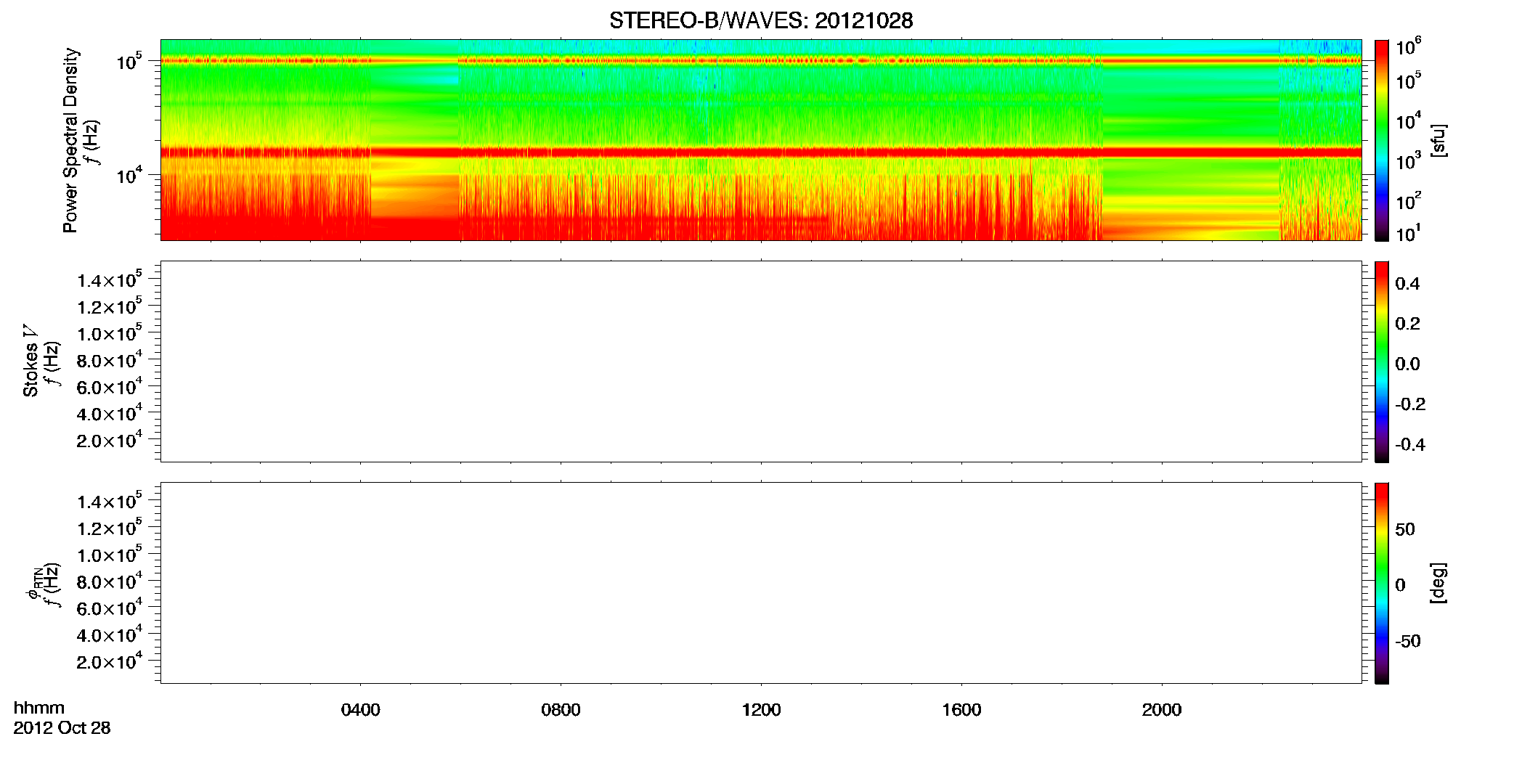Viewport: 1522px width, 784px height.
Task: Click the 1.4×10^5 tick in Stokes panel
Action: click(x=109, y=280)
